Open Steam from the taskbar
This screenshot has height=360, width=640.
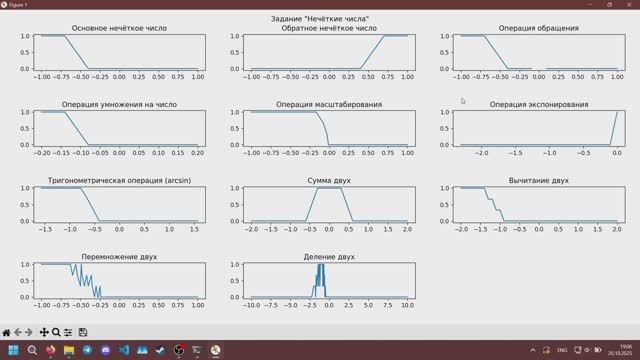[160, 350]
